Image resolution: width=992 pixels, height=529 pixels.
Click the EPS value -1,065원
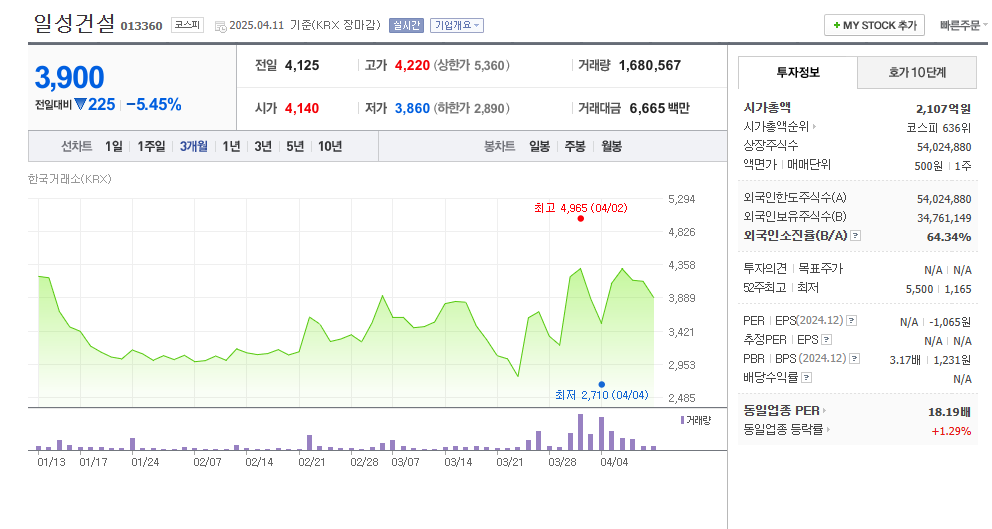950,322
